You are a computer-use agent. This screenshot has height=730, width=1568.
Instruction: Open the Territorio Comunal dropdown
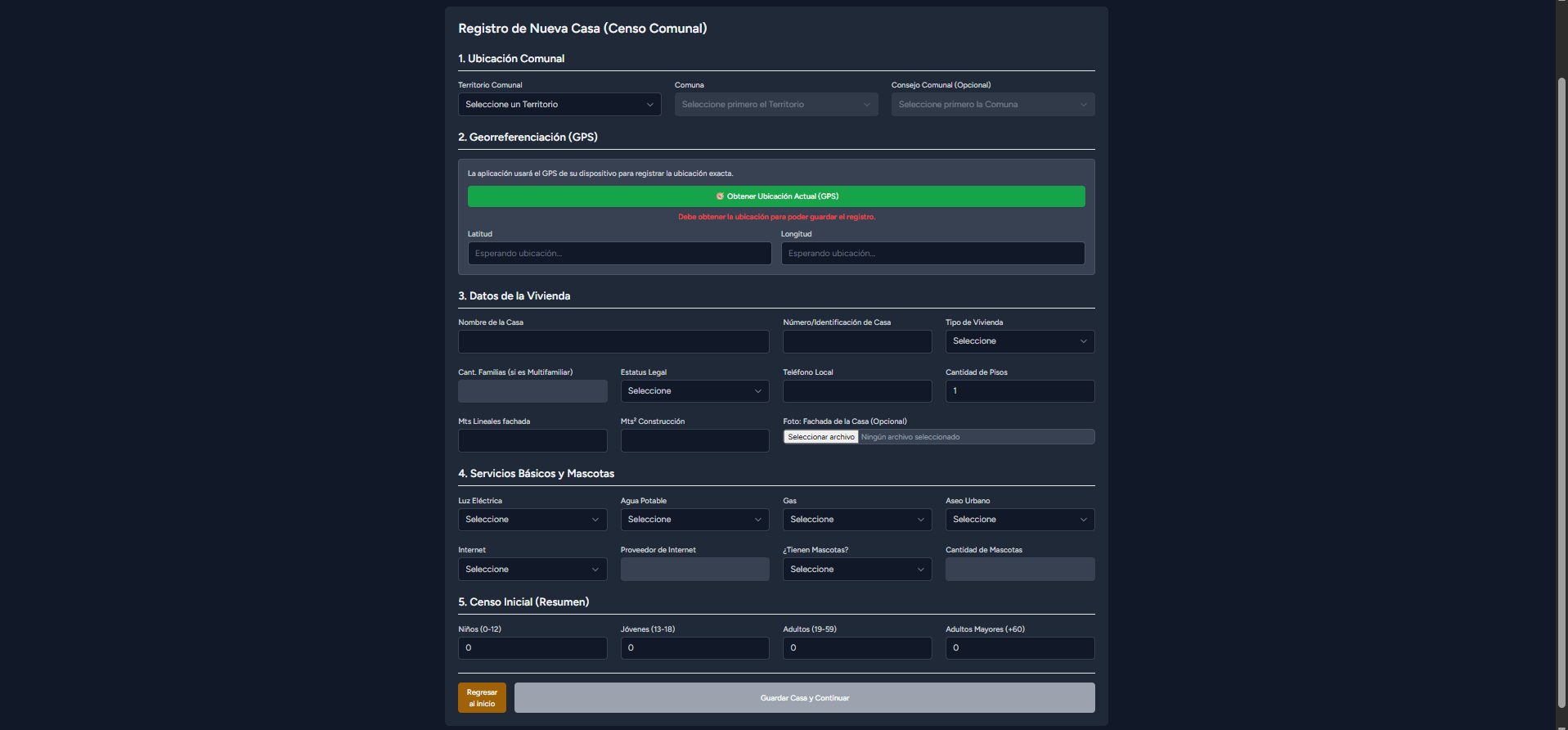tap(559, 105)
